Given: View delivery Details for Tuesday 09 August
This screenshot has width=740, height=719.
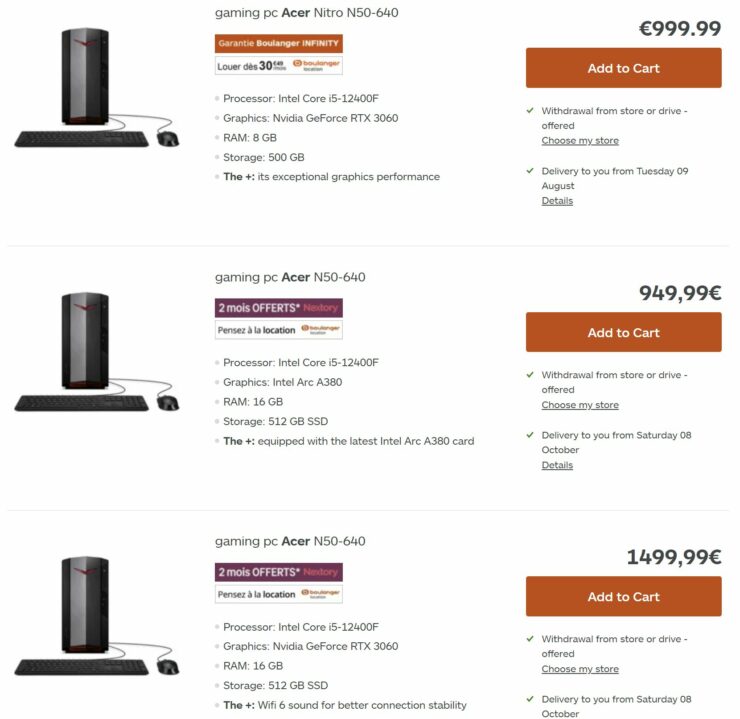Looking at the screenshot, I should (x=557, y=201).
